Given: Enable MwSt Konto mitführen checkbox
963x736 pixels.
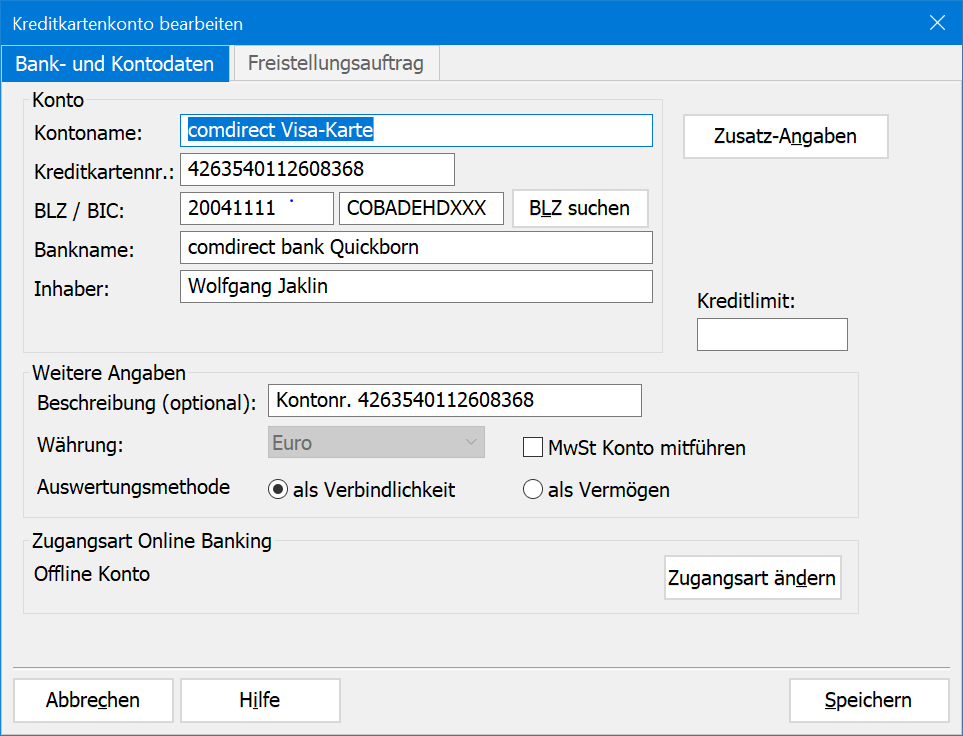Looking at the screenshot, I should [x=532, y=447].
